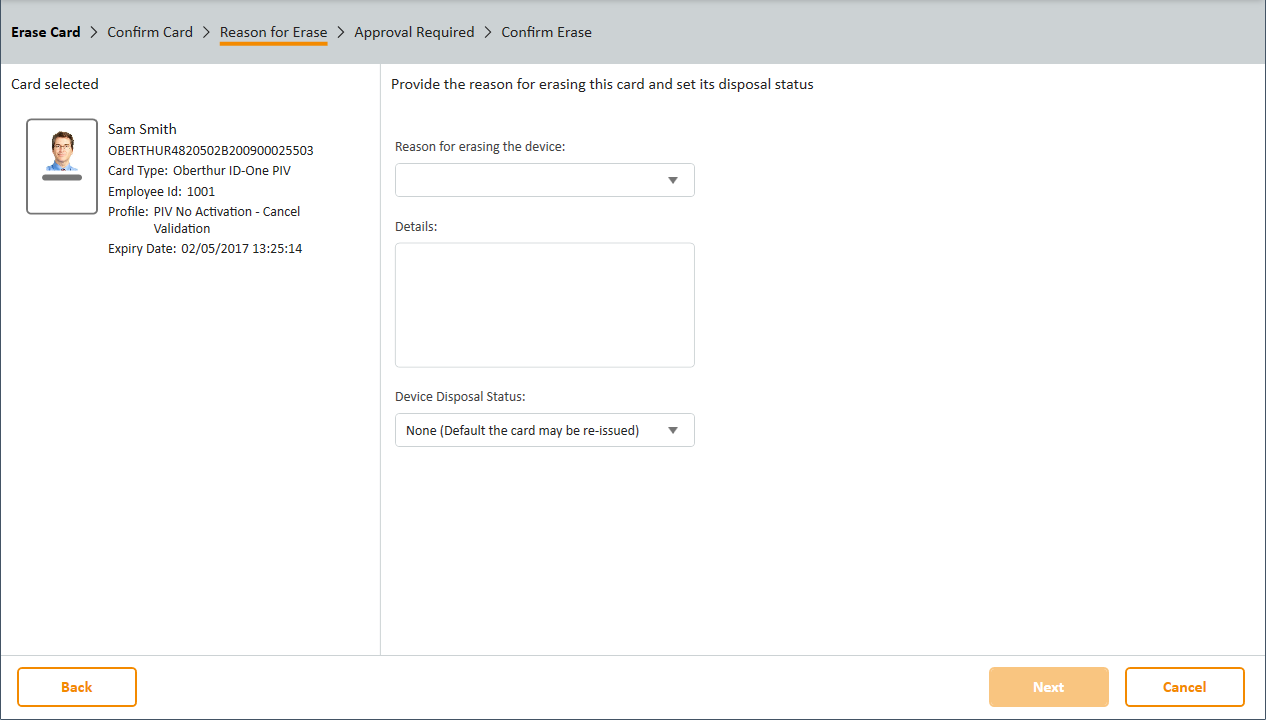
Task: Open the Reason for erasing the device dropdown
Action: (544, 180)
